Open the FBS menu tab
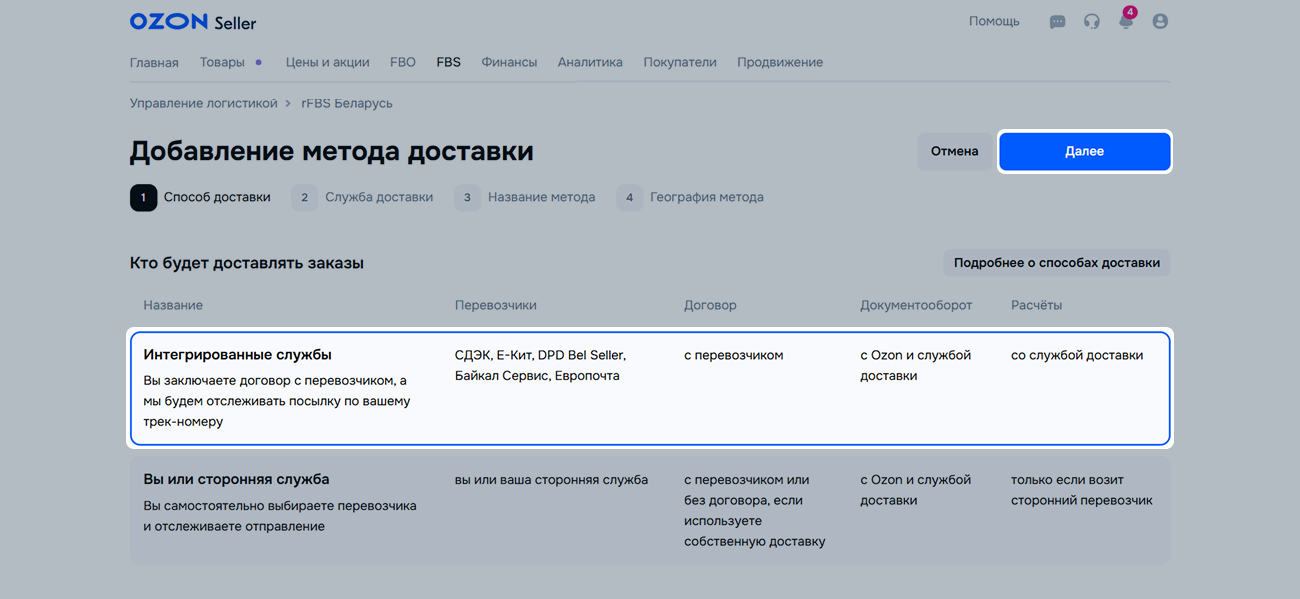Screen dimensions: 1300x599 [448, 62]
